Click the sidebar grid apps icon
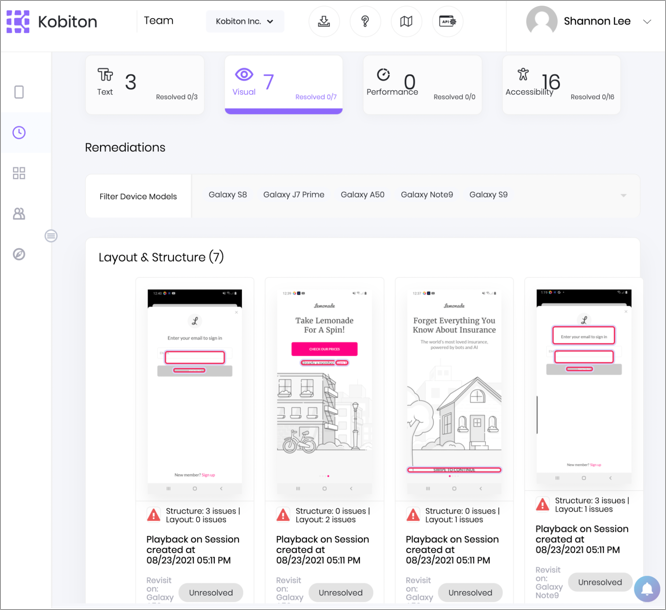 coord(19,173)
